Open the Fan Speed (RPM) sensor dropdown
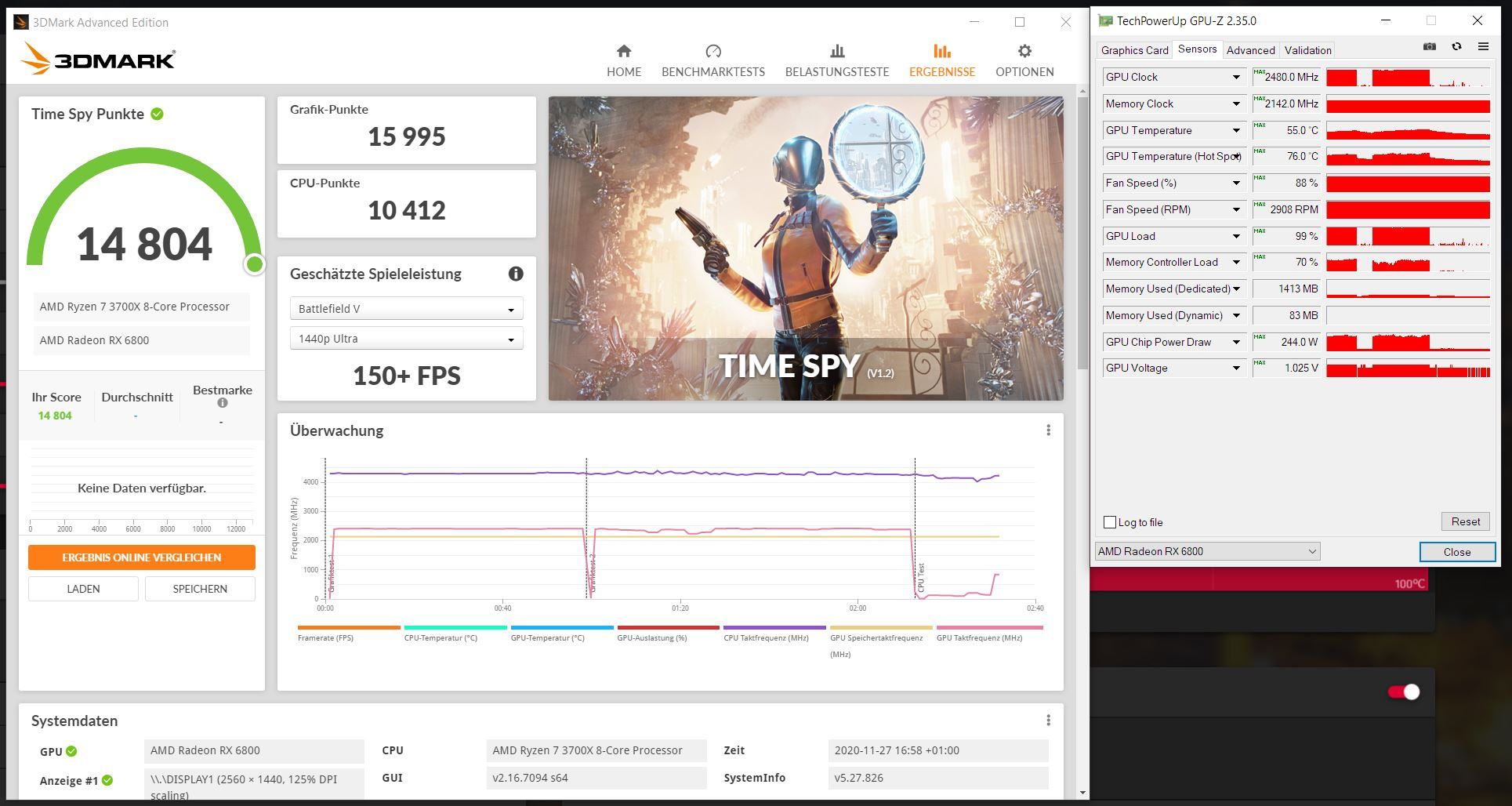 tap(1236, 209)
